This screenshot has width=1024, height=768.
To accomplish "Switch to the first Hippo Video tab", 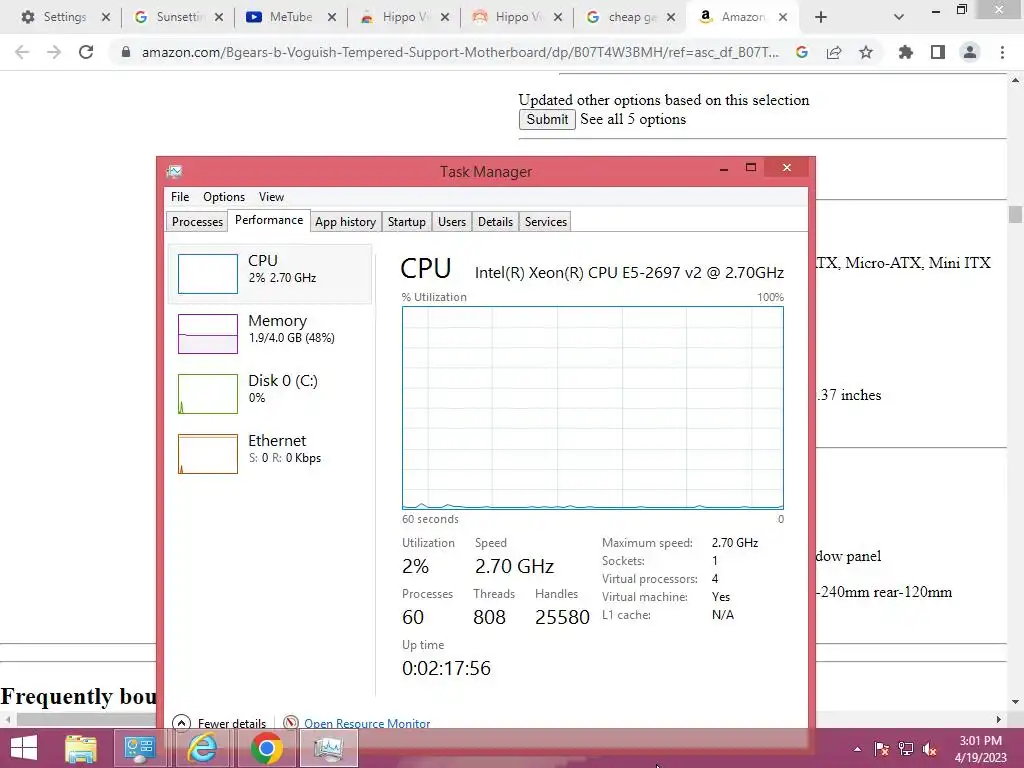I will 404,17.
